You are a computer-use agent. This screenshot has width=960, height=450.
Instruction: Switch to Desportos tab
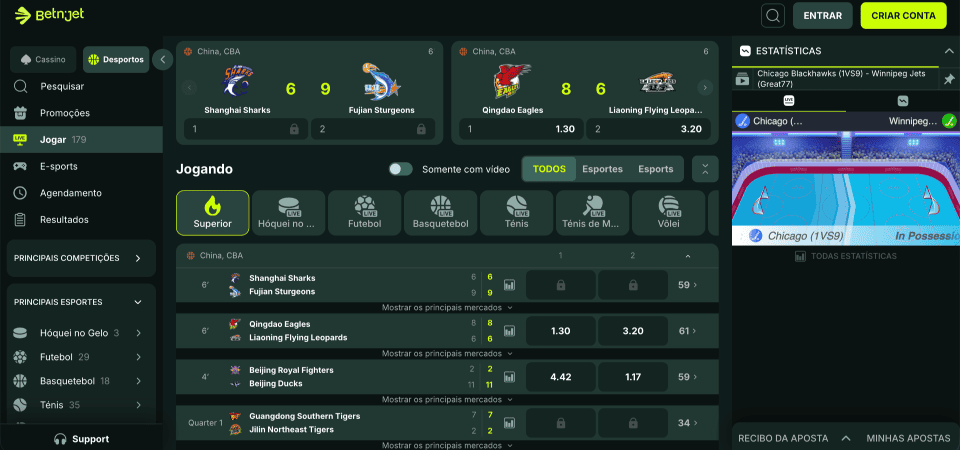(116, 59)
